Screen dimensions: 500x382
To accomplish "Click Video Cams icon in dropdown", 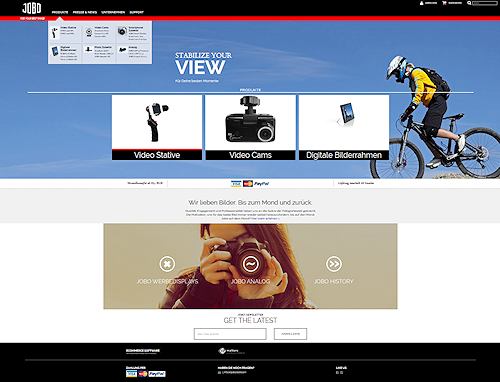I will point(89,32).
